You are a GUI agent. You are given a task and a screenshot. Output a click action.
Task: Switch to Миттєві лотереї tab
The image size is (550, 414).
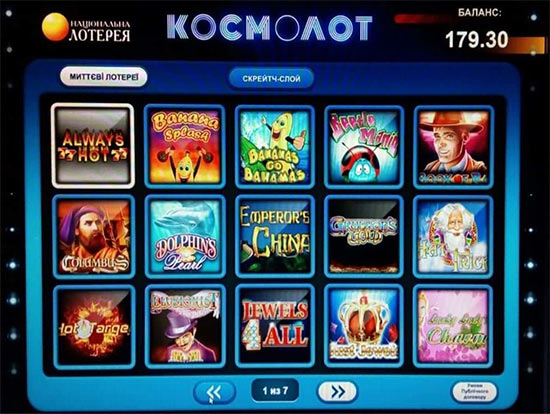click(x=103, y=77)
